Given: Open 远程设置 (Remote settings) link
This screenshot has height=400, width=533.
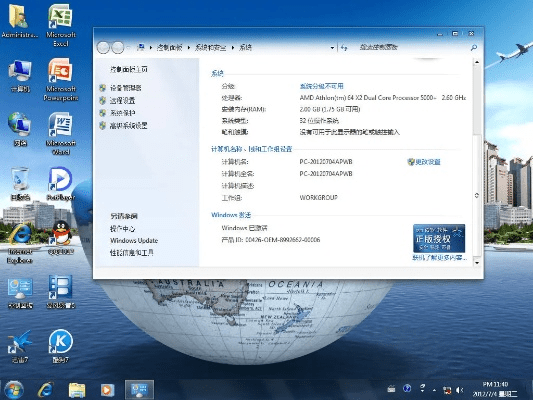Looking at the screenshot, I should coord(122,101).
